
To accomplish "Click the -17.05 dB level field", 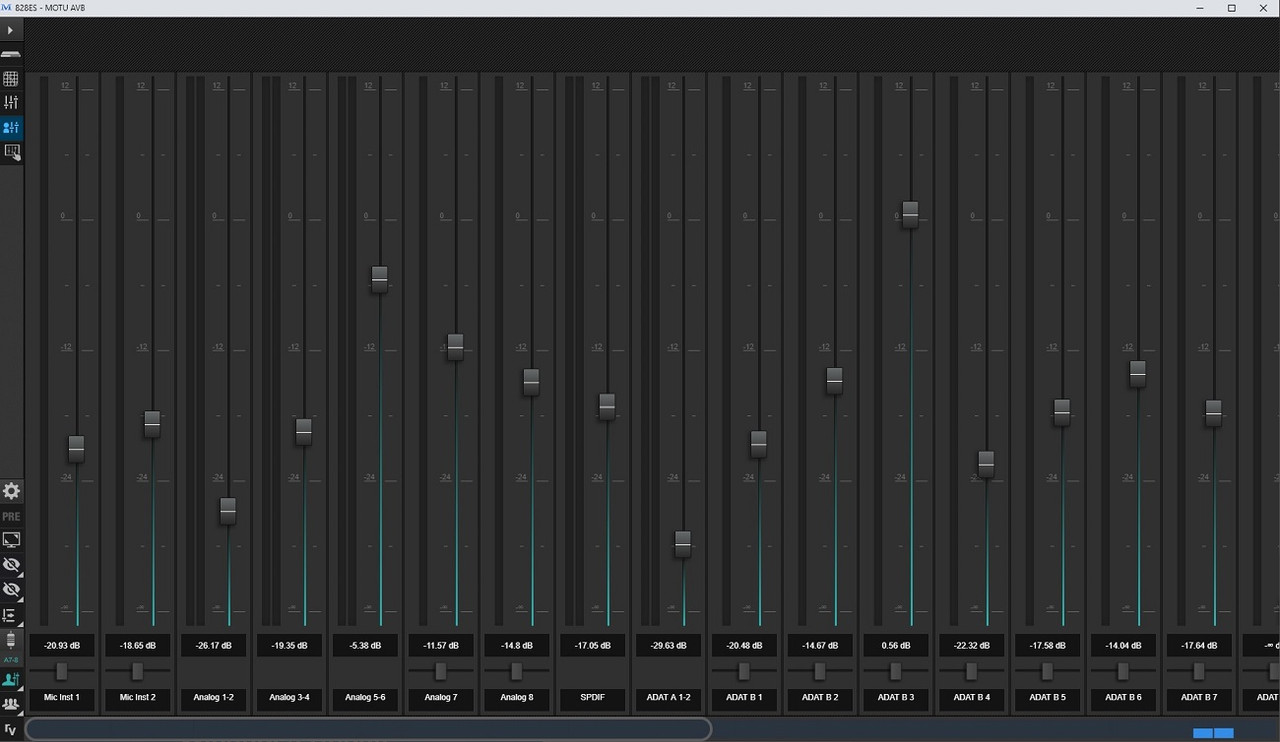I will pos(593,646).
